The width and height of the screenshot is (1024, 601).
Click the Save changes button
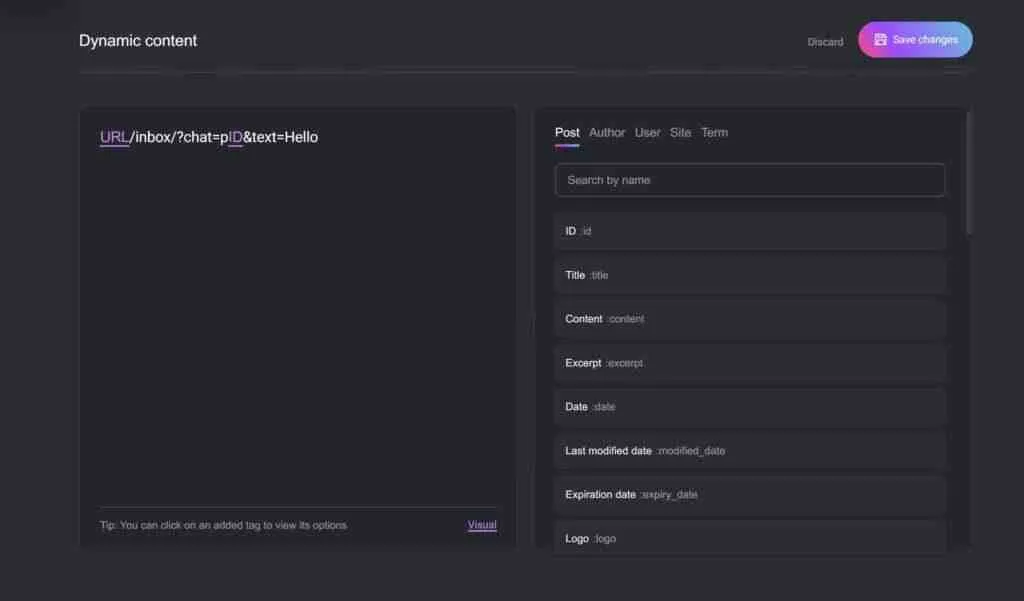[x=915, y=40]
